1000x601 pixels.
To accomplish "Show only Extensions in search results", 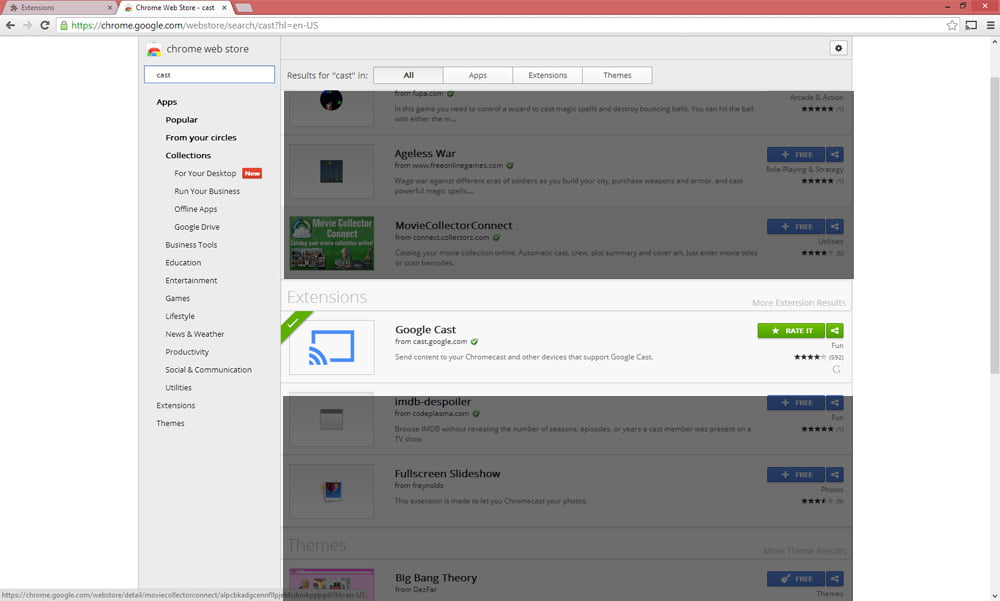I will pyautogui.click(x=547, y=75).
